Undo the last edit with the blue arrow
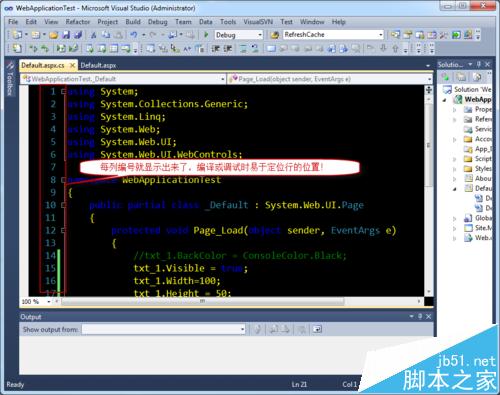Viewport: 500px width, 395px height. point(134,35)
